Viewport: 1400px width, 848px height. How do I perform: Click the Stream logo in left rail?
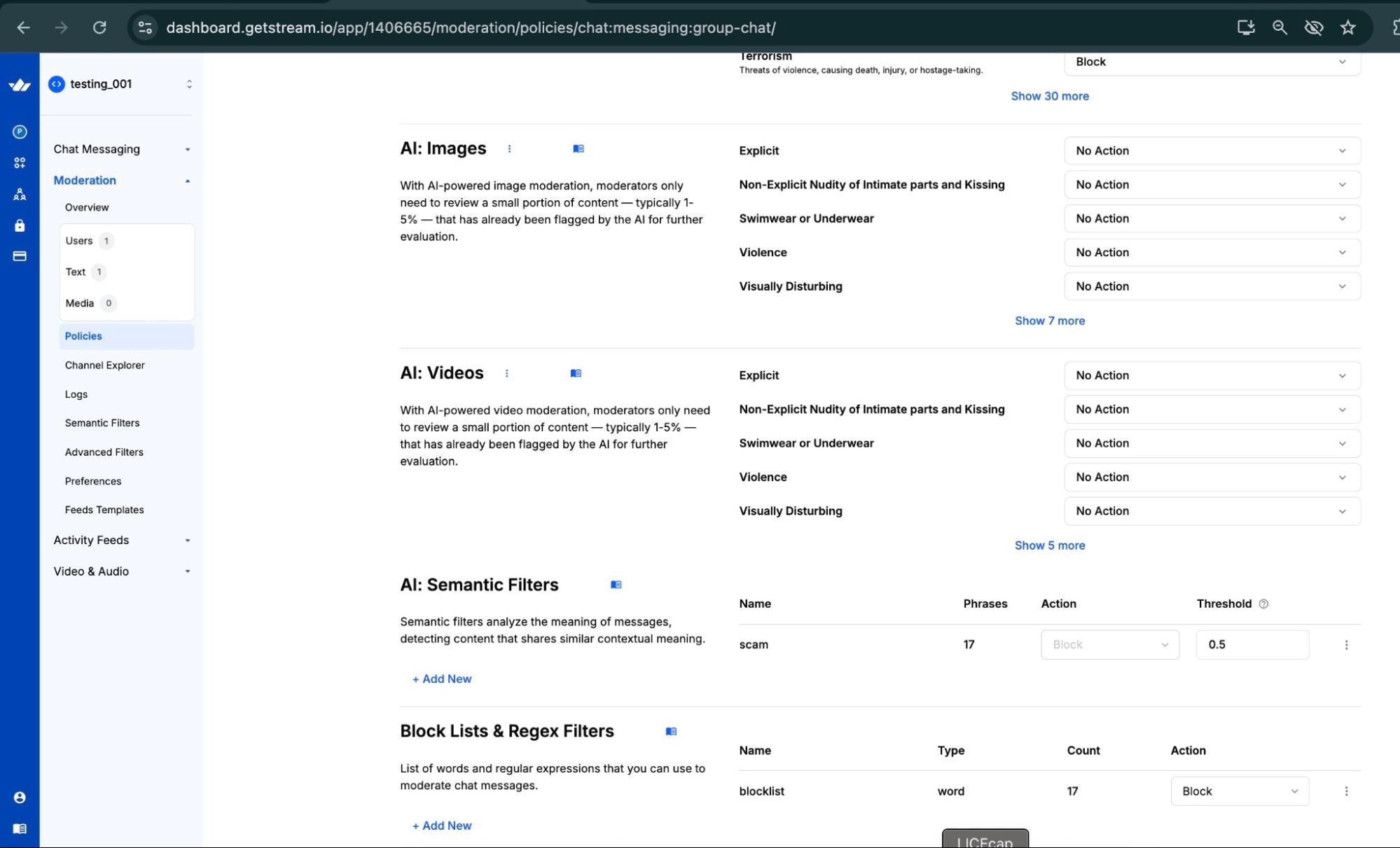tap(20, 85)
